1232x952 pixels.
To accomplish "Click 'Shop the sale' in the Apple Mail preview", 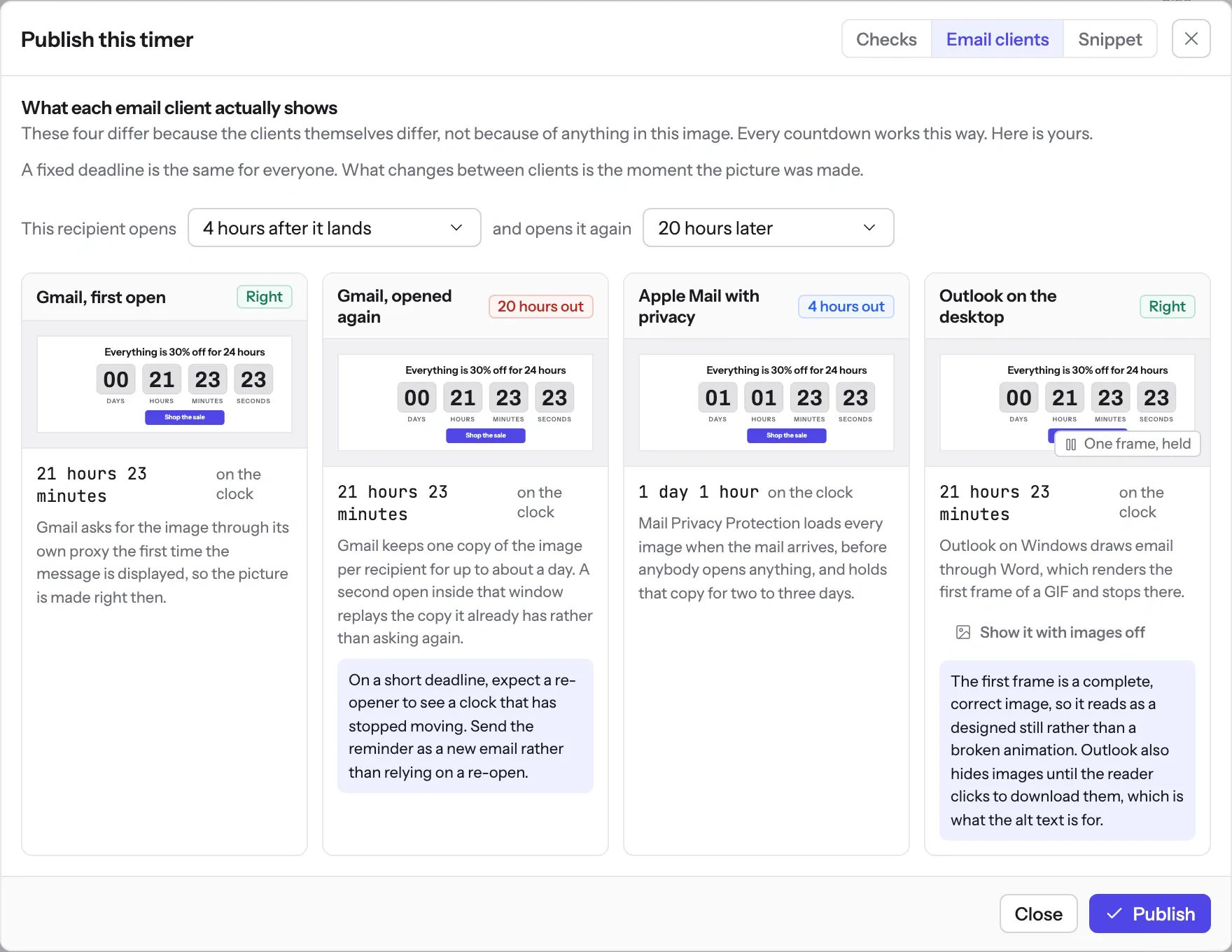I will 787,435.
